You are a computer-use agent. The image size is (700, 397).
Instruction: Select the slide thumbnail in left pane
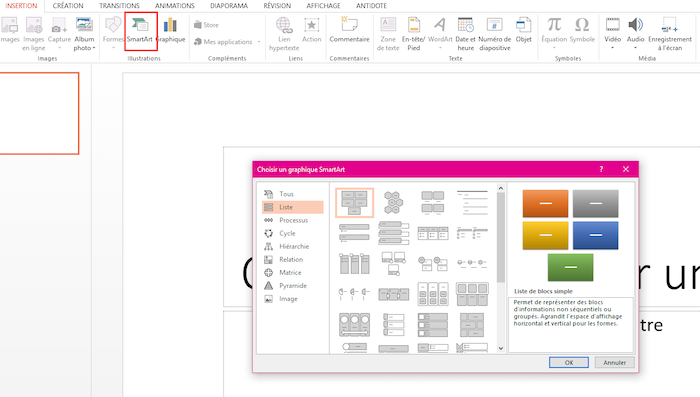pyautogui.click(x=39, y=113)
